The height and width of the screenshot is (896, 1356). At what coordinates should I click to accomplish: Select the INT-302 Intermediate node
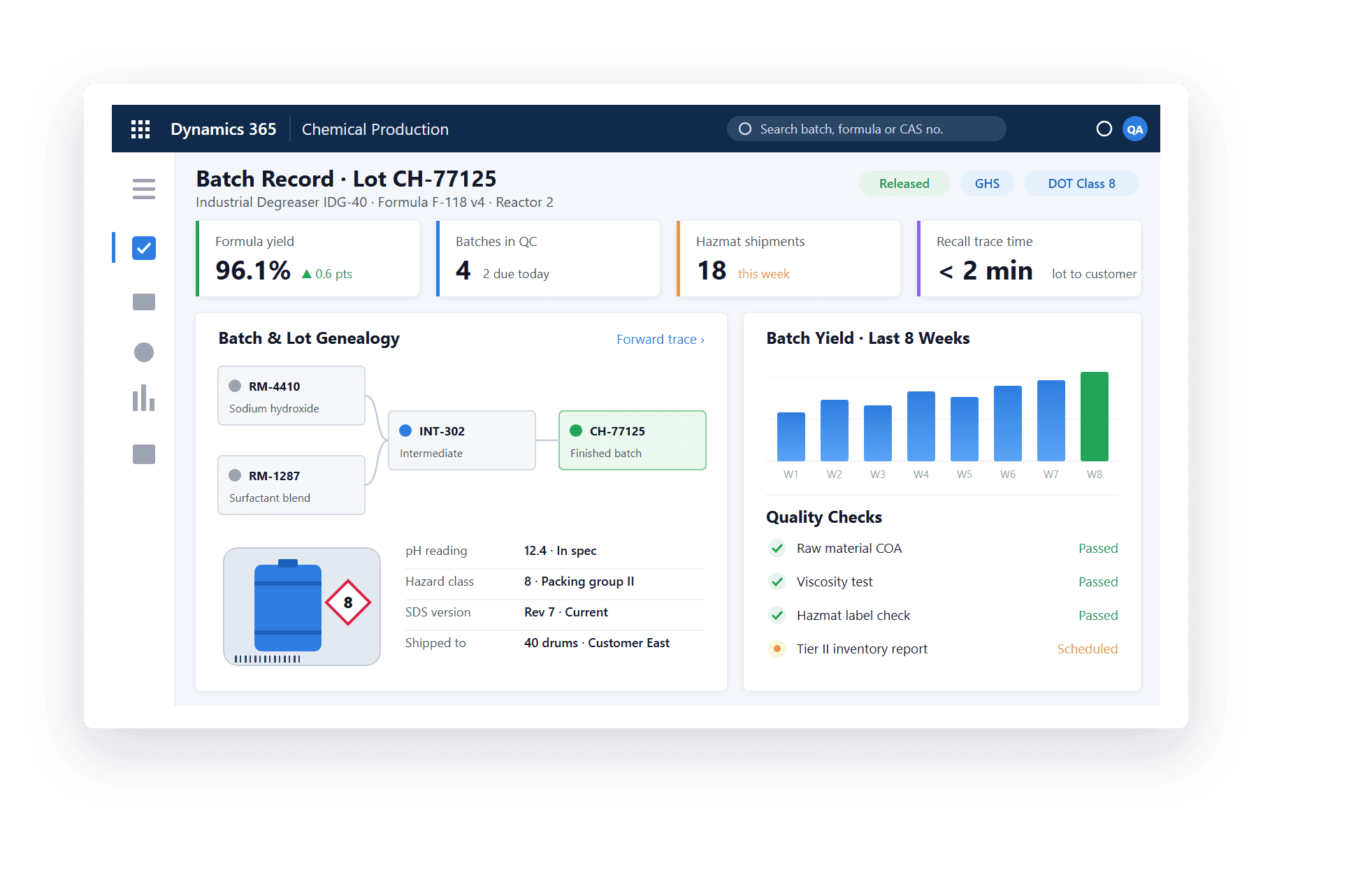coord(462,440)
